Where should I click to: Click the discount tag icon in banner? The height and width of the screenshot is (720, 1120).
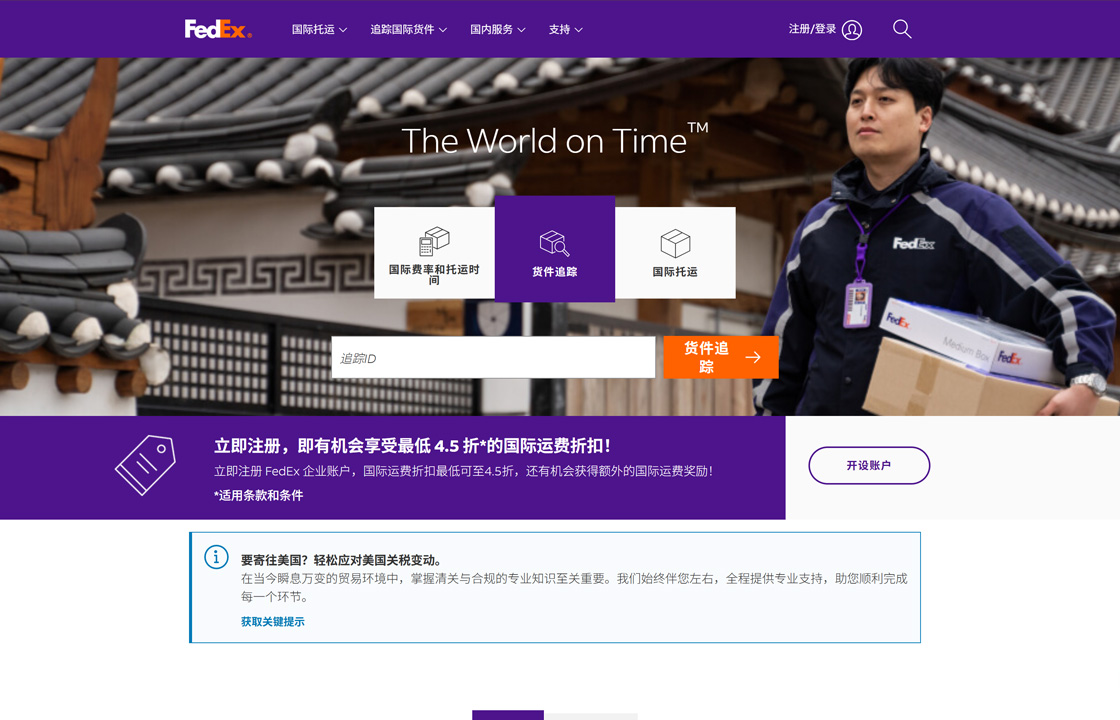coord(146,466)
